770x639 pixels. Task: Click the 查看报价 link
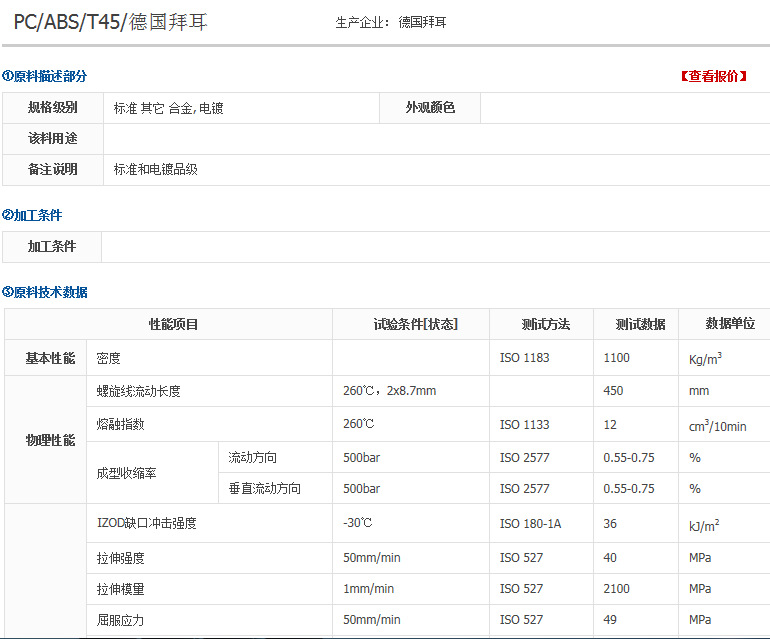[713, 76]
